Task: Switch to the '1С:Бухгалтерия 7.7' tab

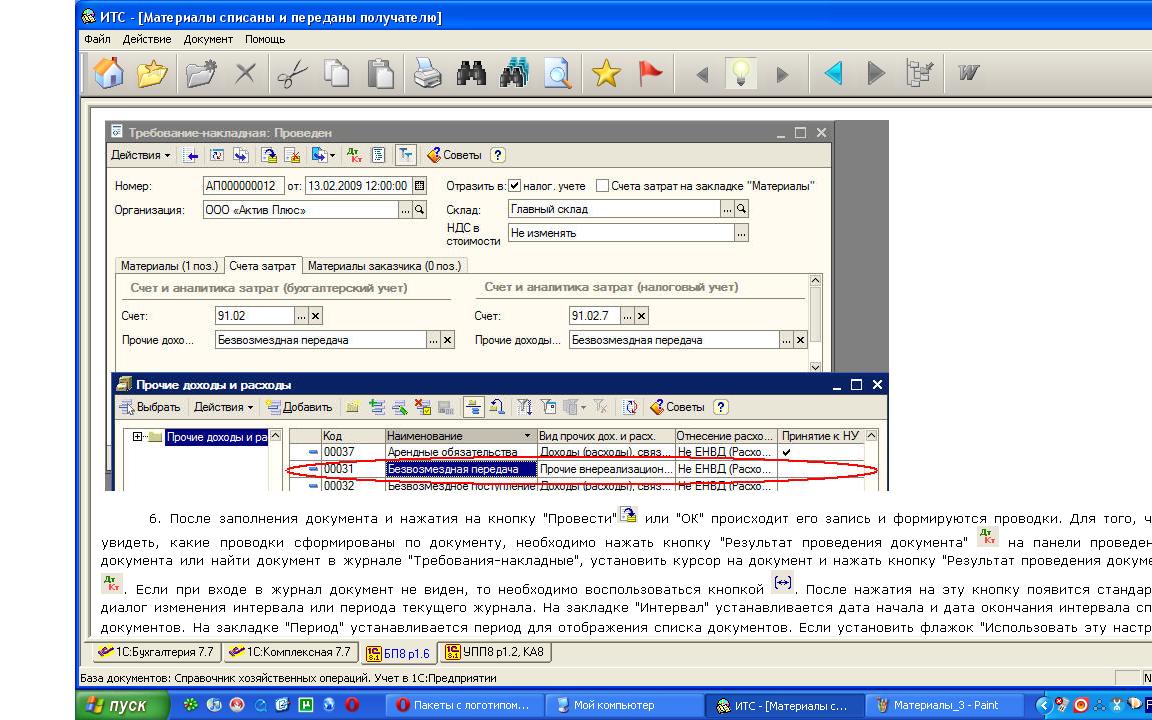Action: click(156, 652)
